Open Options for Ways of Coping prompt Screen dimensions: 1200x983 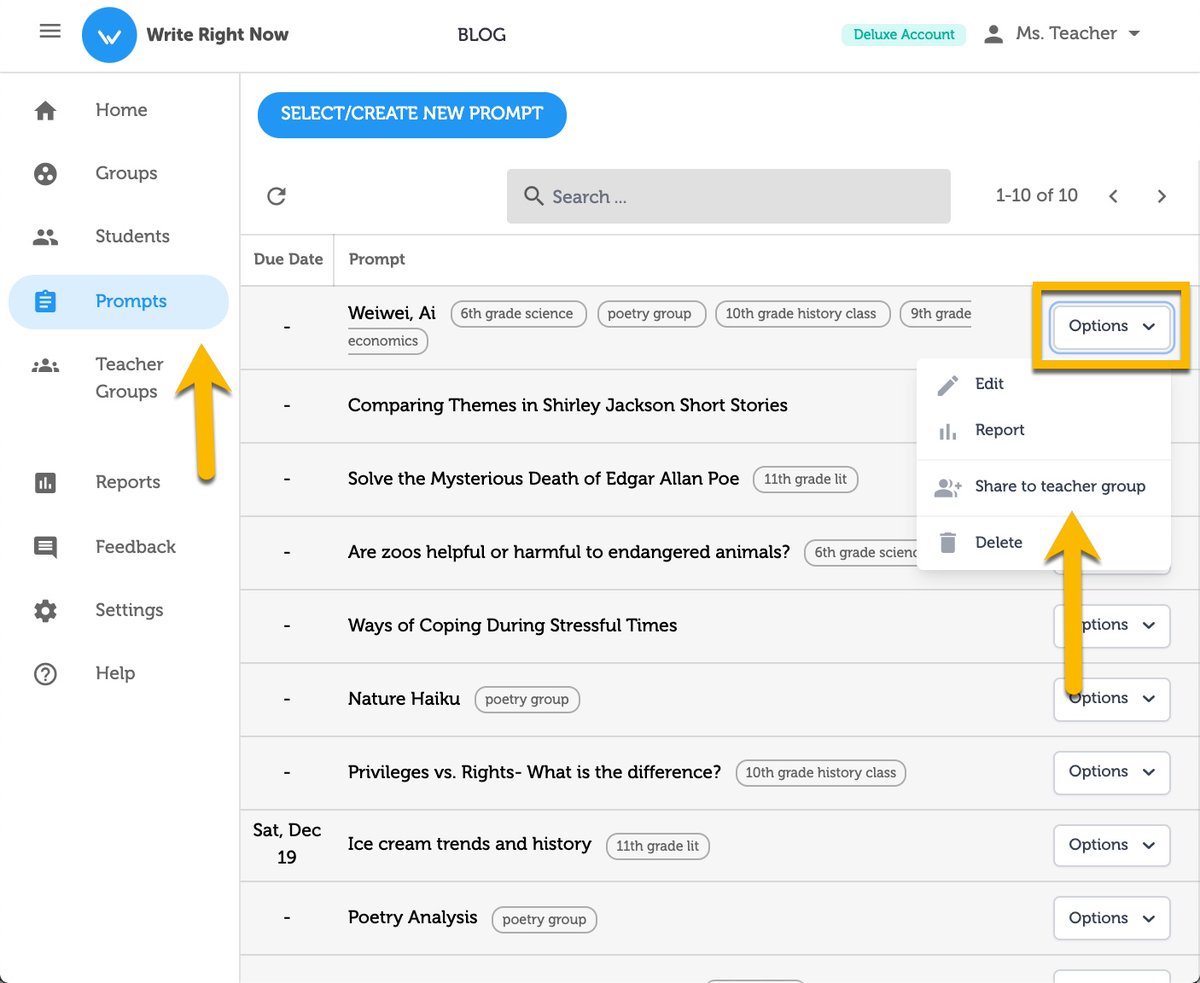1111,625
